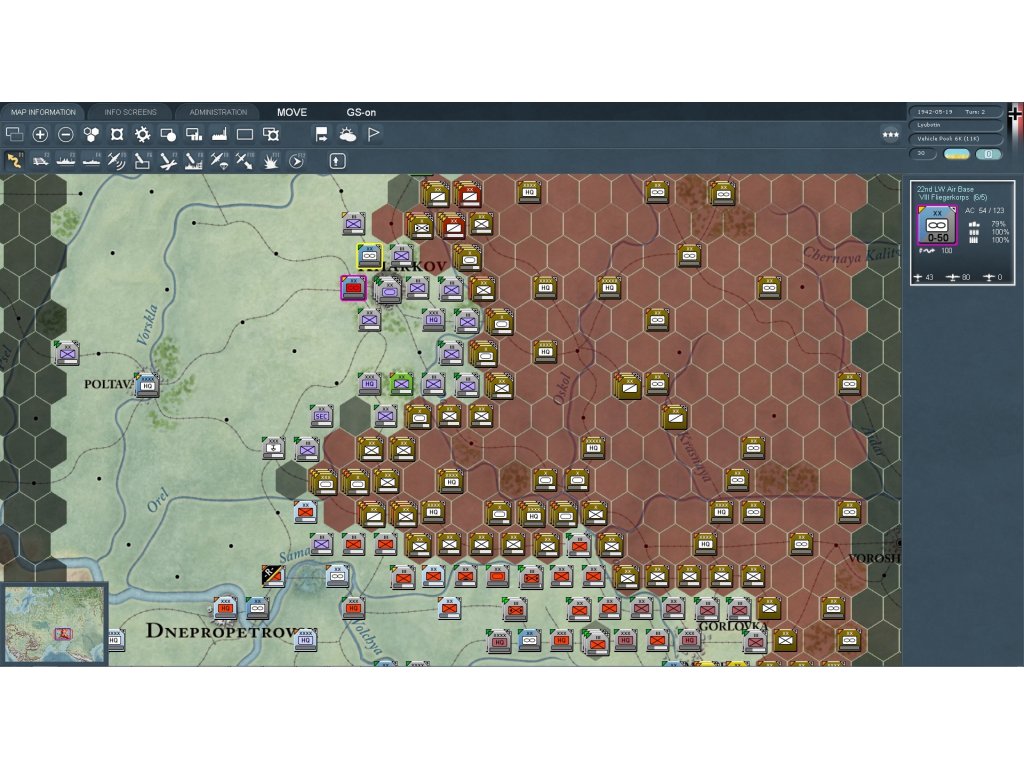Image resolution: width=1024 pixels, height=768 pixels.
Task: Toggle the hexagon cluster map overlay
Action: coord(92,134)
